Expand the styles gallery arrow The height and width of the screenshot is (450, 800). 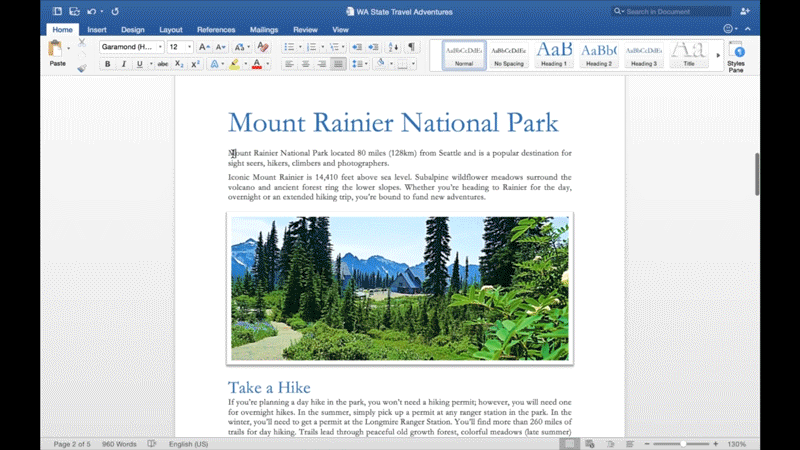coord(718,55)
